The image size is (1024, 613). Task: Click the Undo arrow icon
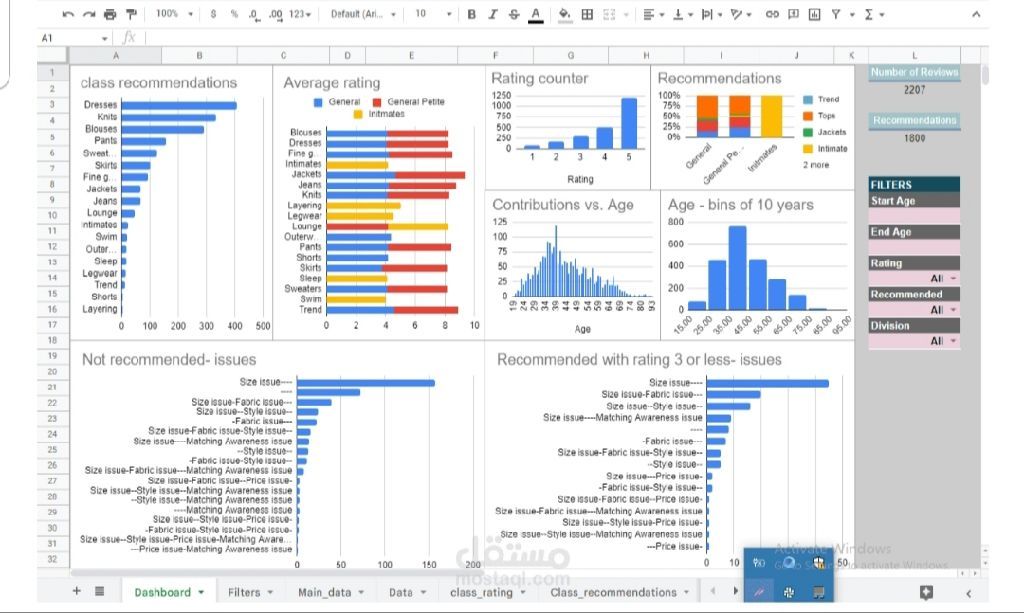pyautogui.click(x=68, y=14)
